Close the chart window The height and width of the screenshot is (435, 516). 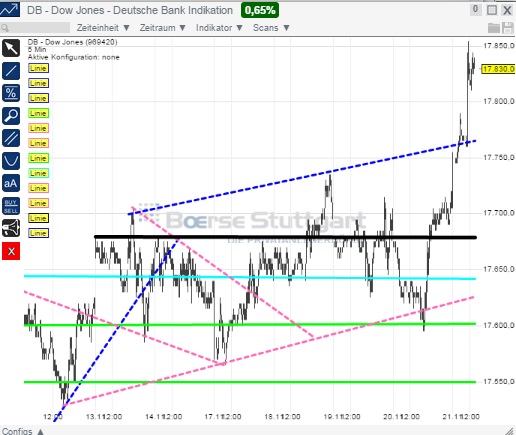click(507, 10)
